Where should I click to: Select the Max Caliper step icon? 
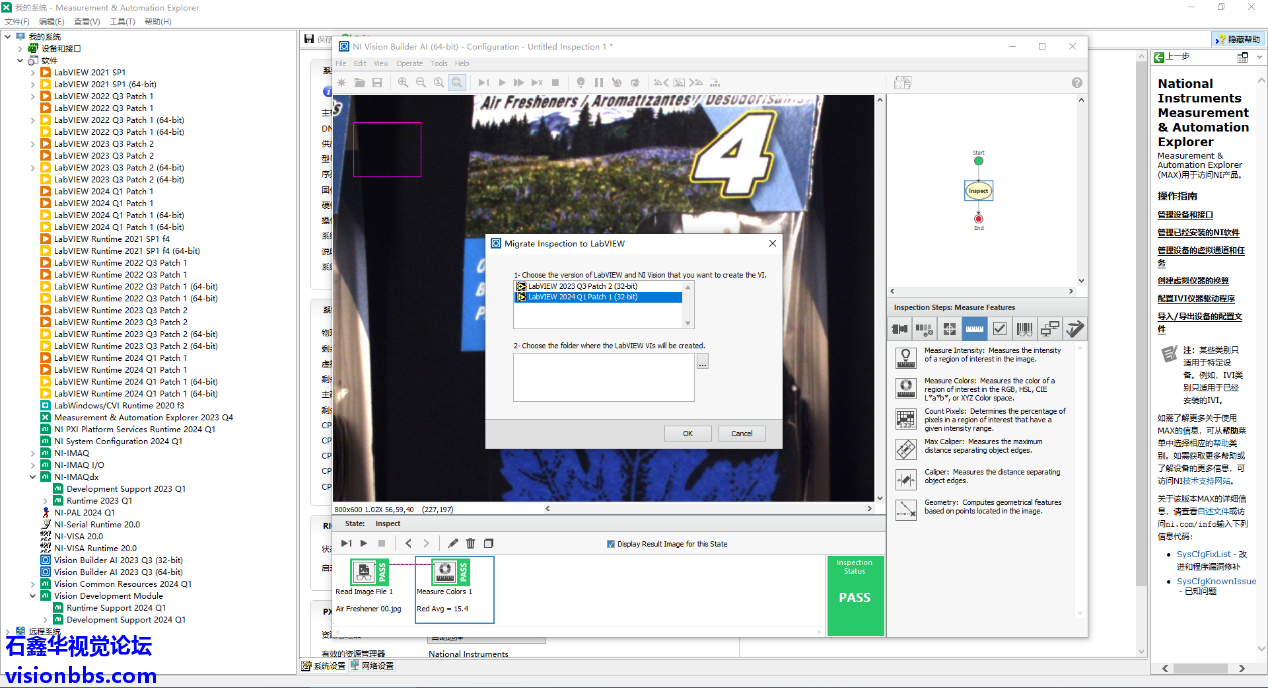point(906,449)
